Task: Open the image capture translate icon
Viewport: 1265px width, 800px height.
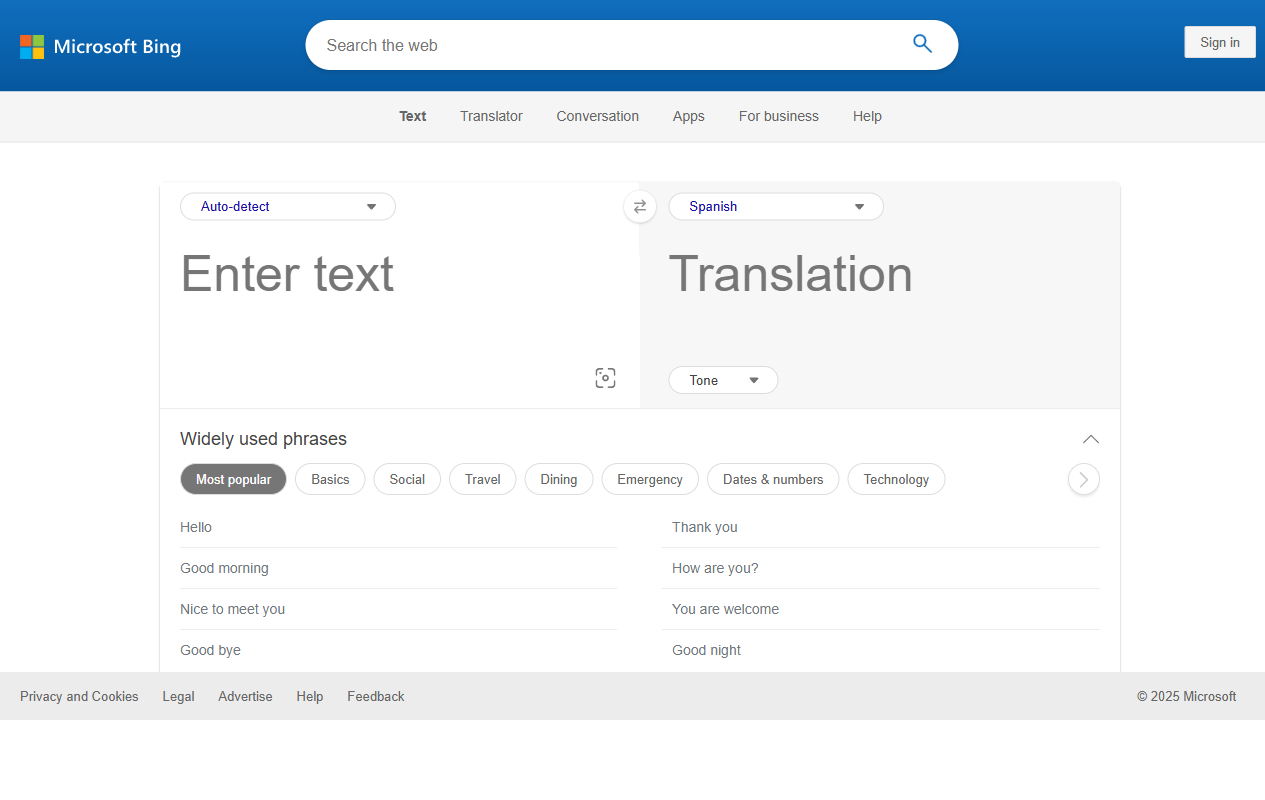Action: point(605,378)
